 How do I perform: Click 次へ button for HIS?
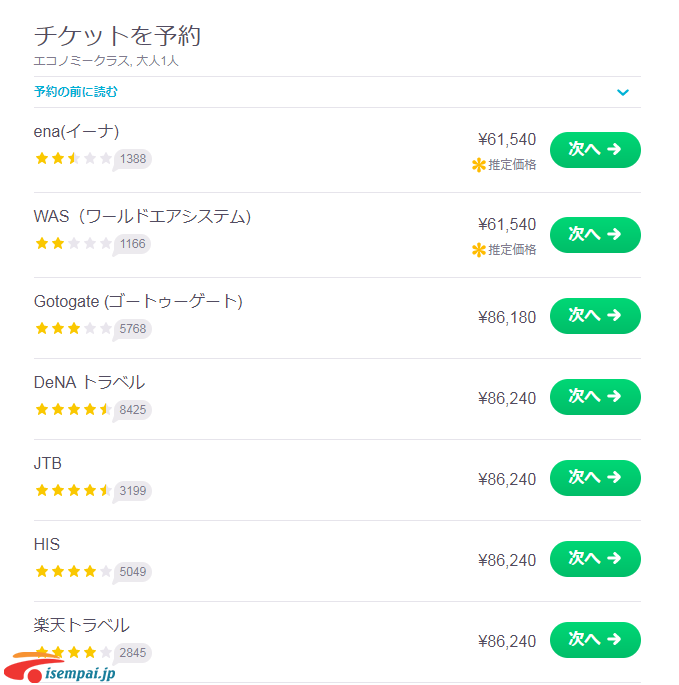point(595,559)
